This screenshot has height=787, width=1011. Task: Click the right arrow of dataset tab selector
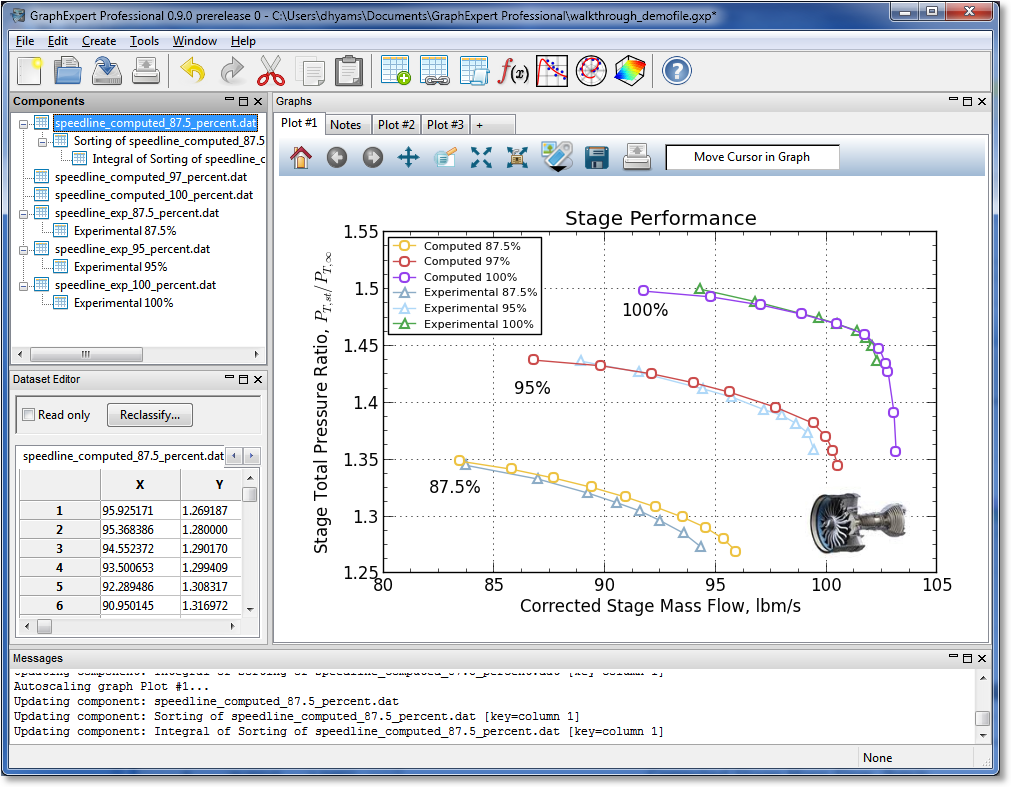click(251, 456)
